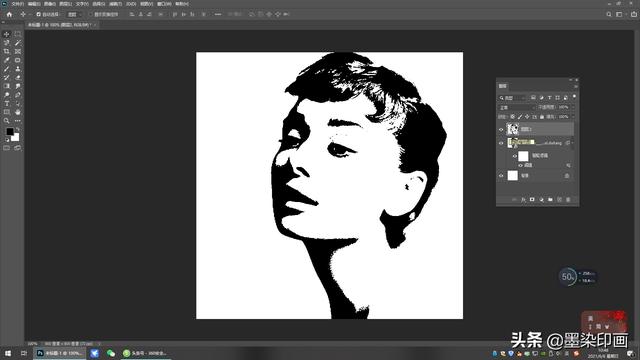This screenshot has height=360, width=640.
Task: Swap foreground and background colors icon
Action: pos(18,129)
